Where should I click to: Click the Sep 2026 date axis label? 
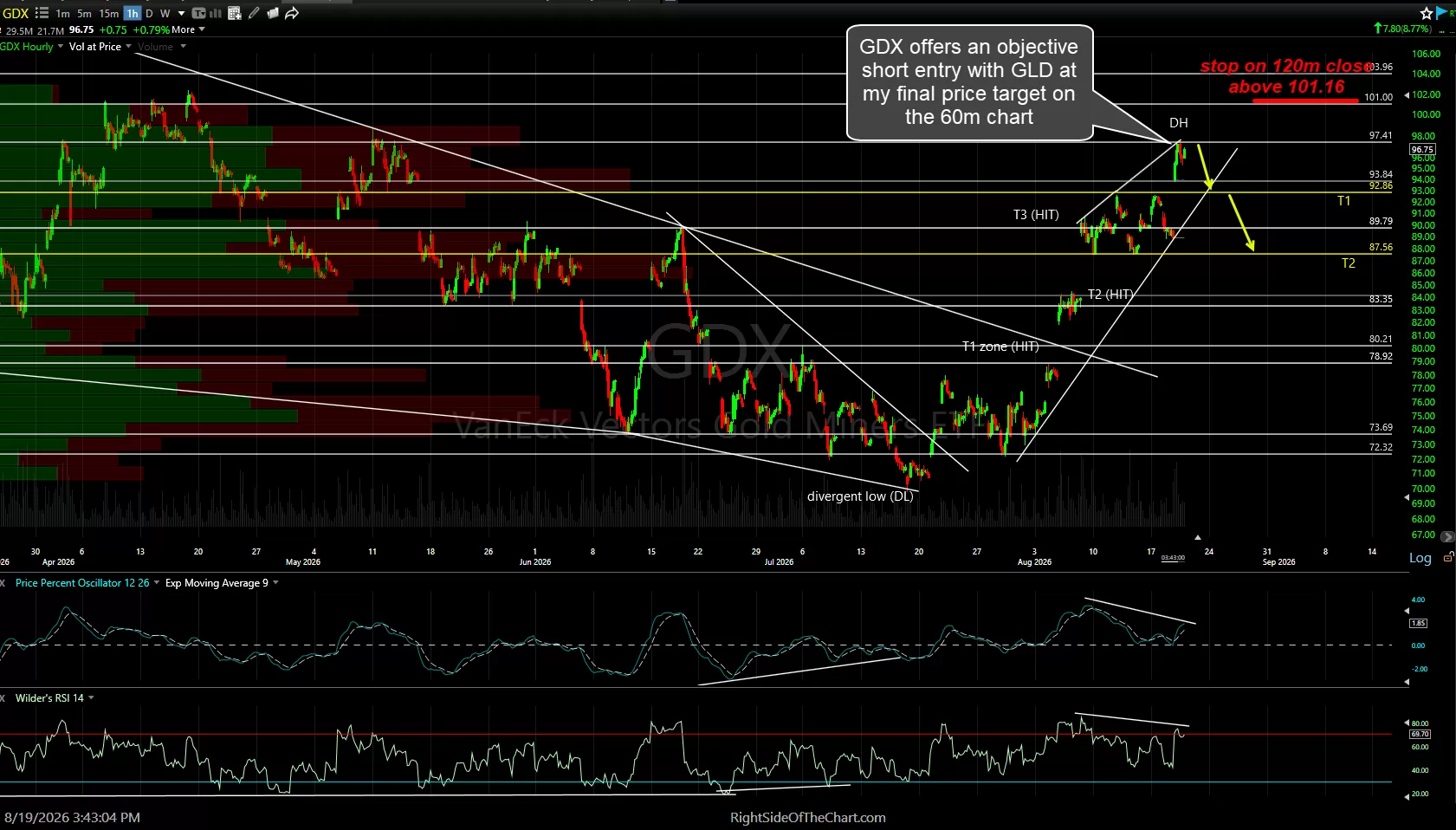pos(1278,562)
